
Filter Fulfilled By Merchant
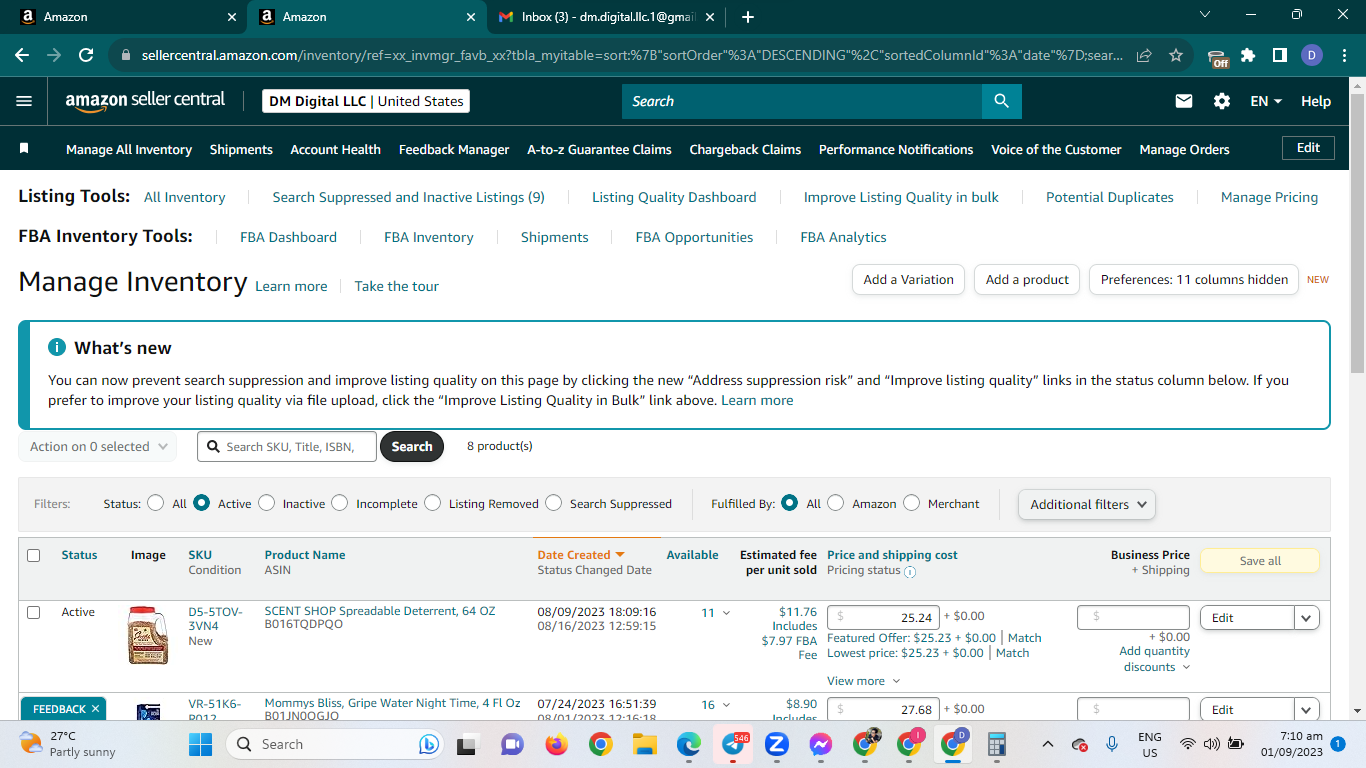pyautogui.click(x=911, y=503)
